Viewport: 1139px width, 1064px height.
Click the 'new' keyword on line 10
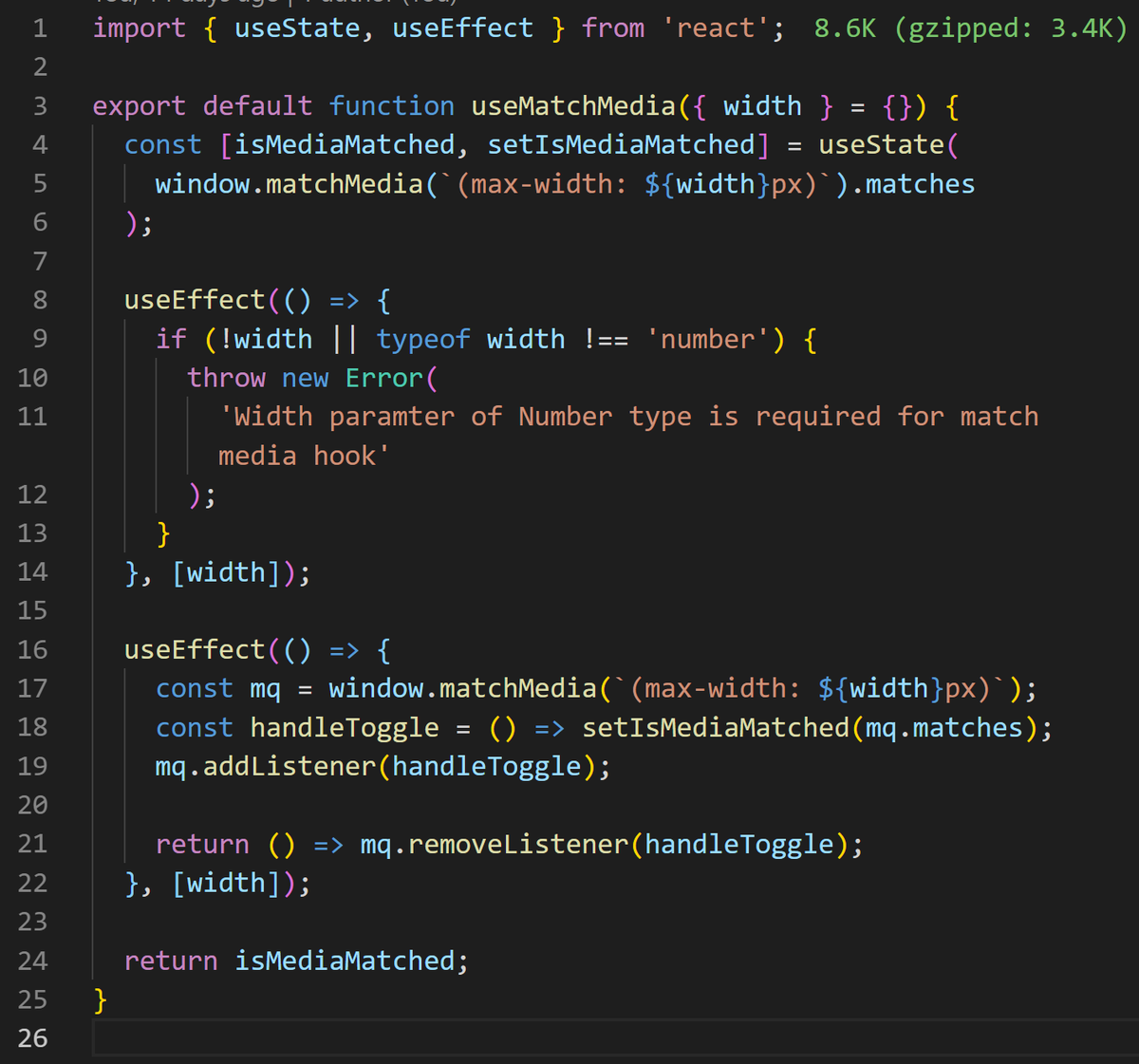[x=305, y=379]
